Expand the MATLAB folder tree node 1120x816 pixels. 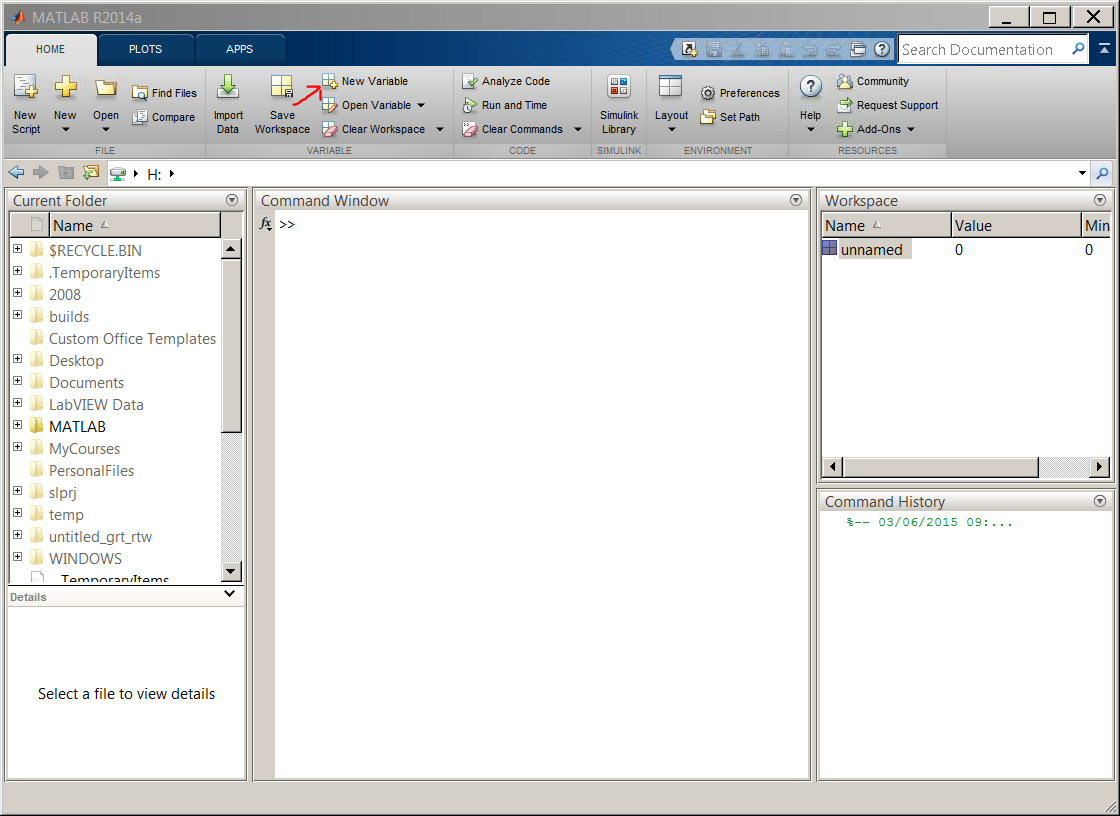pos(17,424)
